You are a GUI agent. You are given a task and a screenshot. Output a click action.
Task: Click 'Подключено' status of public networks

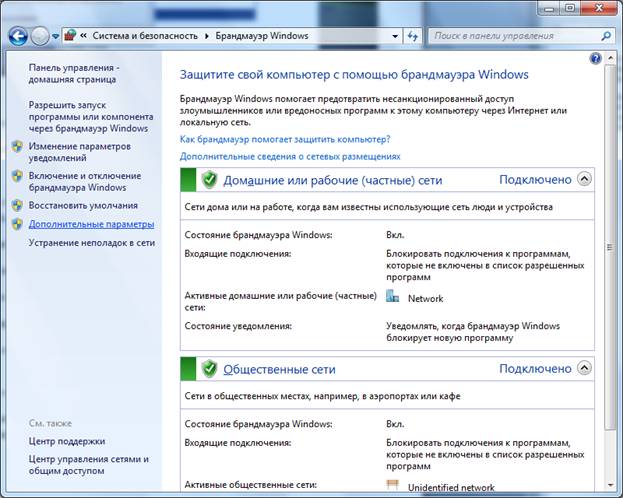point(535,368)
